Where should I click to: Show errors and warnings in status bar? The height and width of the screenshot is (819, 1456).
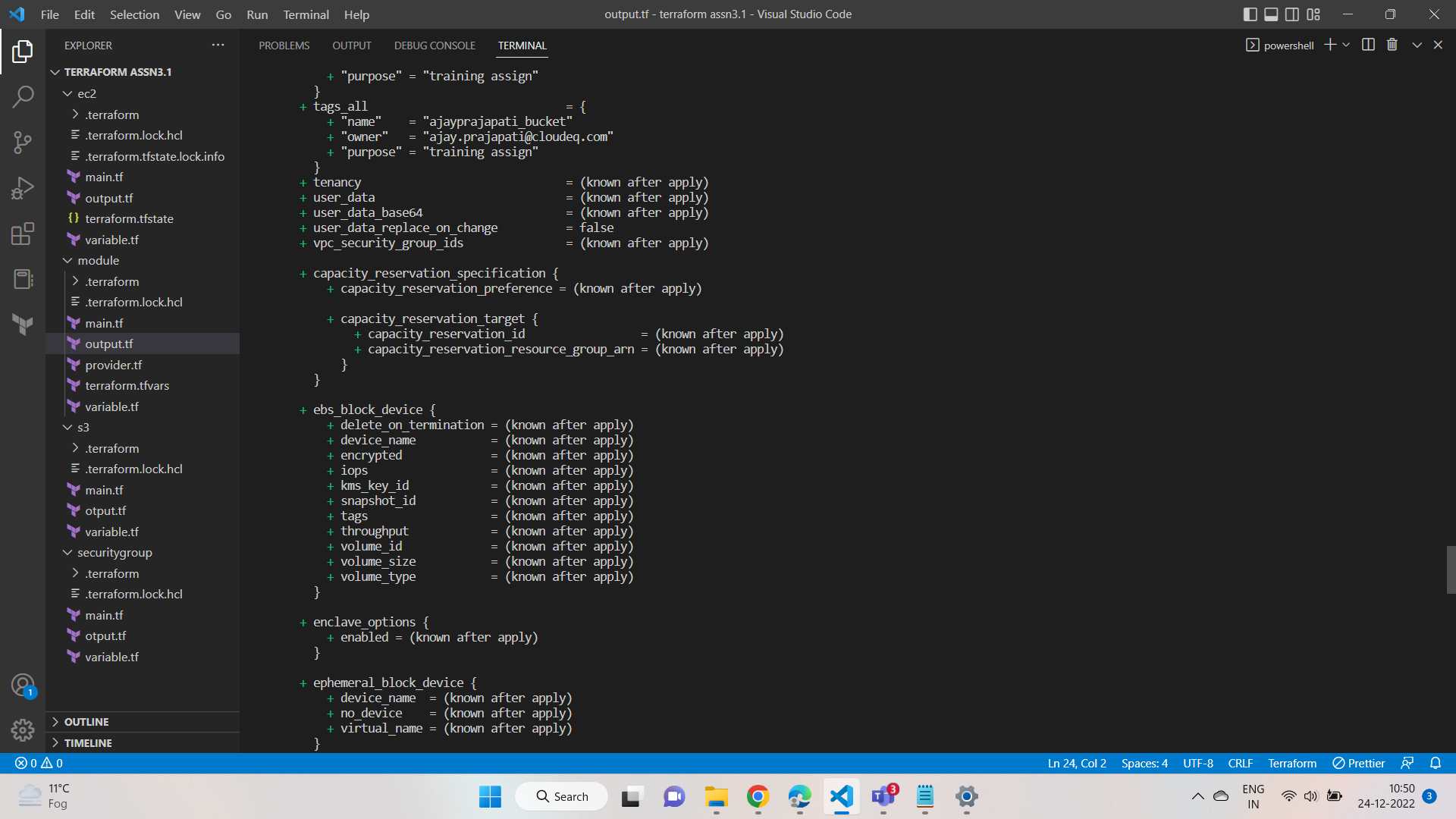pos(39,763)
